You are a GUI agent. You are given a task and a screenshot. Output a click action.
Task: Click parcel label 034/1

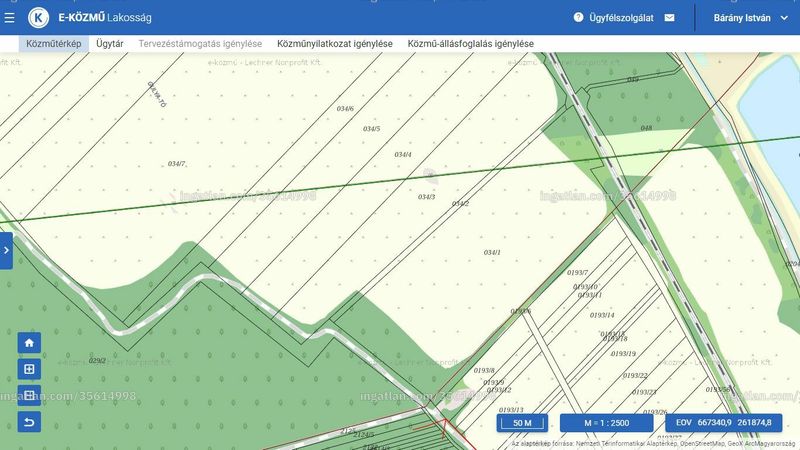(x=492, y=253)
